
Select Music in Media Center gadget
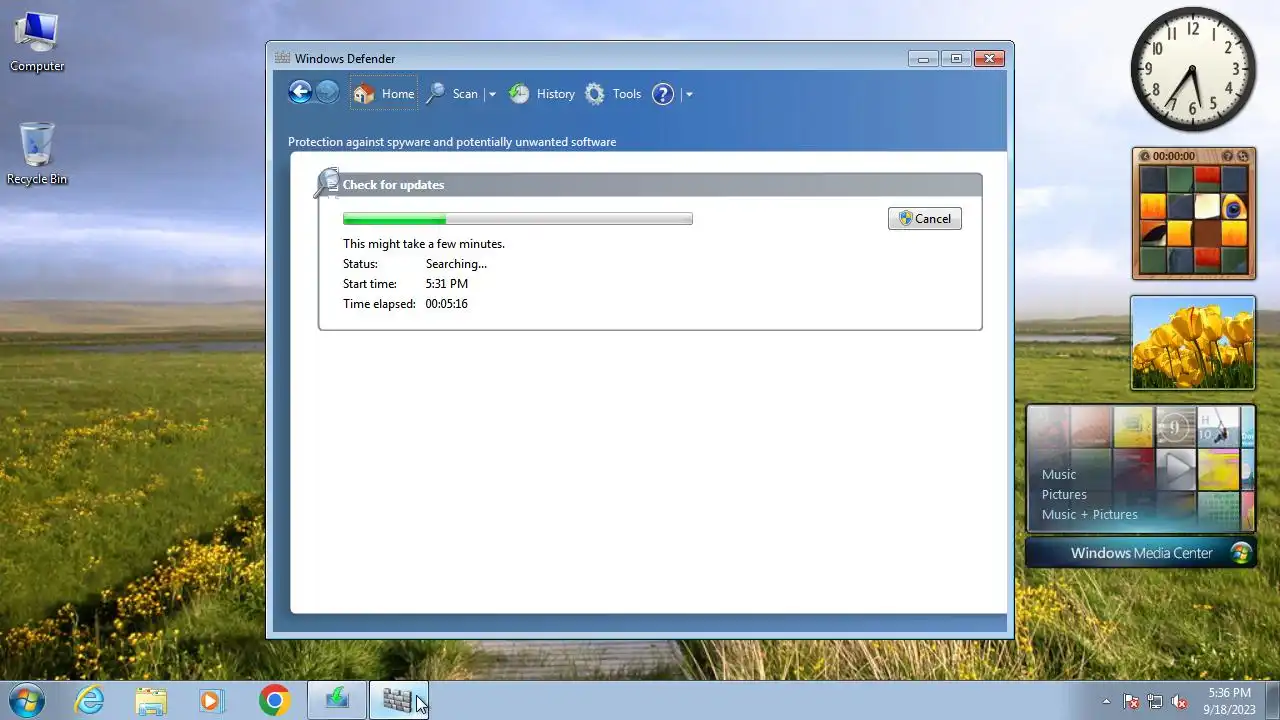(1058, 474)
